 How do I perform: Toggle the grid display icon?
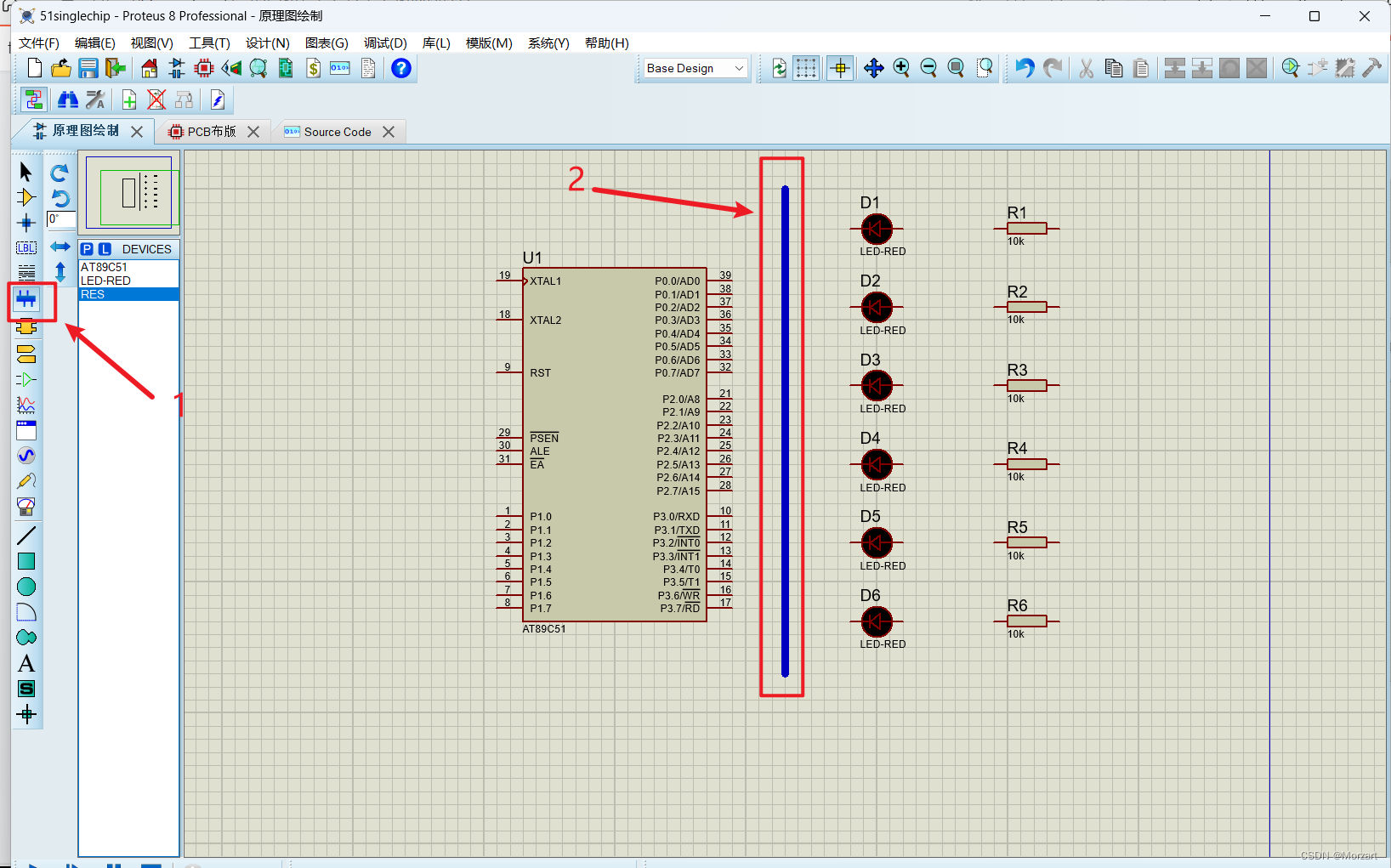pyautogui.click(x=806, y=68)
